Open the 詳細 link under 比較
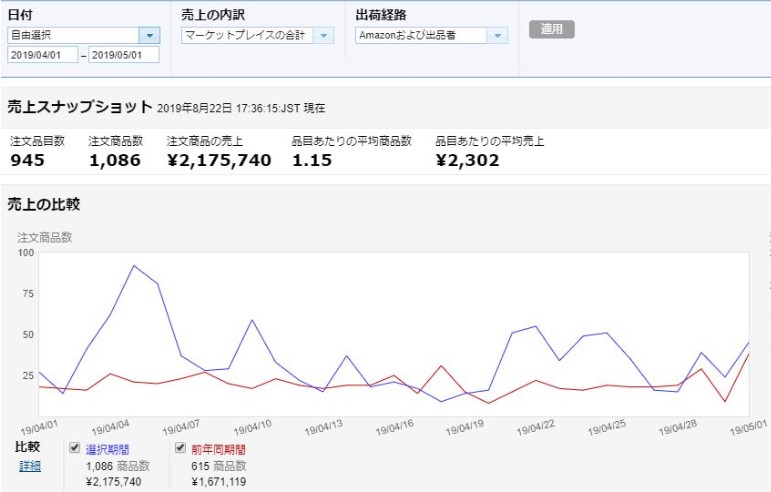Image resolution: width=771 pixels, height=492 pixels. click(30, 466)
